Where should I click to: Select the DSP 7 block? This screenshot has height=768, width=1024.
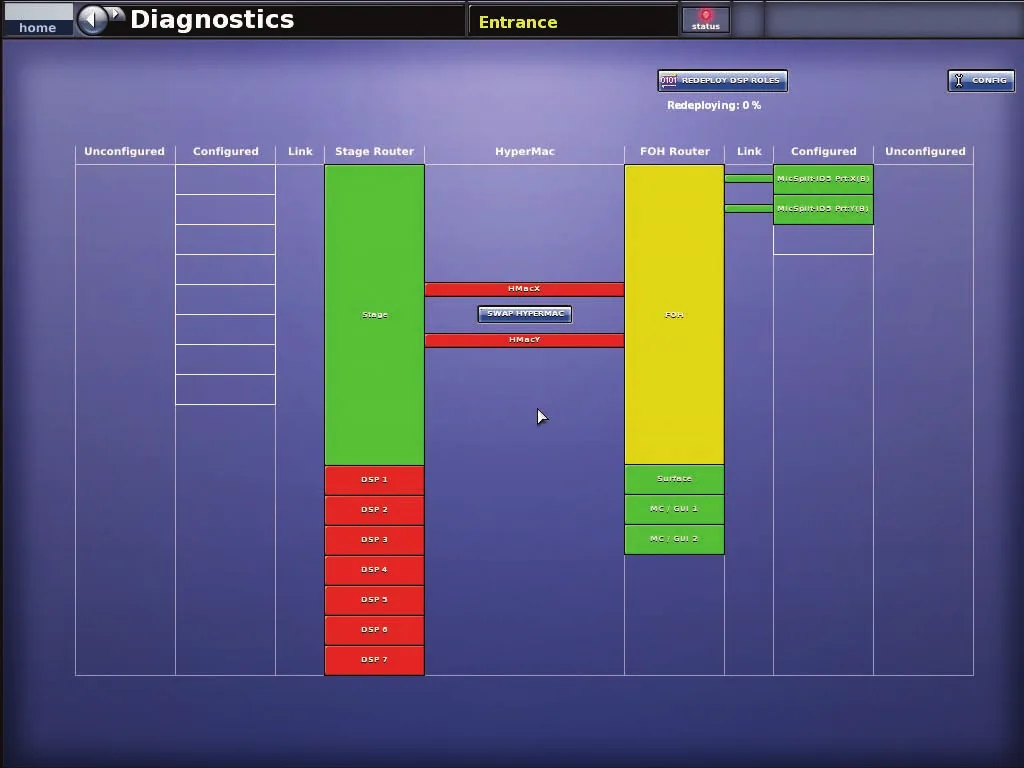tap(374, 660)
